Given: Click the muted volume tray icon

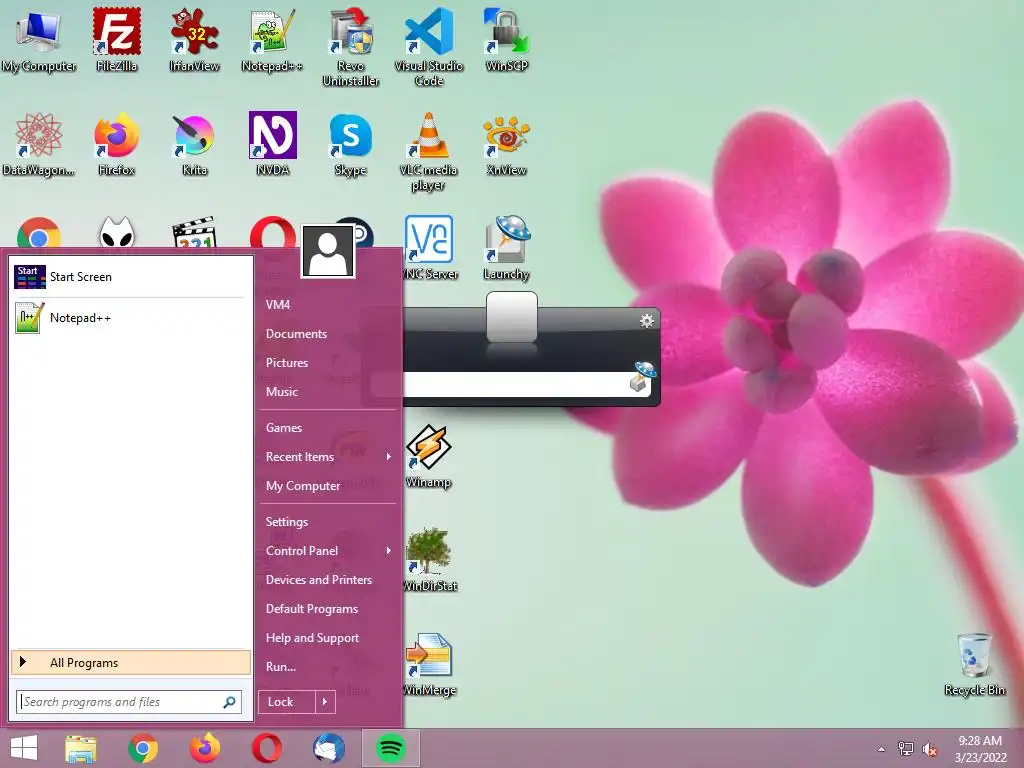Looking at the screenshot, I should [x=929, y=749].
